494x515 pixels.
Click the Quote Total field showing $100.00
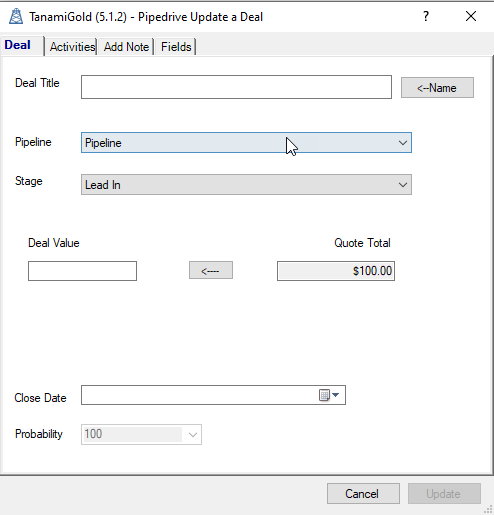pyautogui.click(x=336, y=271)
